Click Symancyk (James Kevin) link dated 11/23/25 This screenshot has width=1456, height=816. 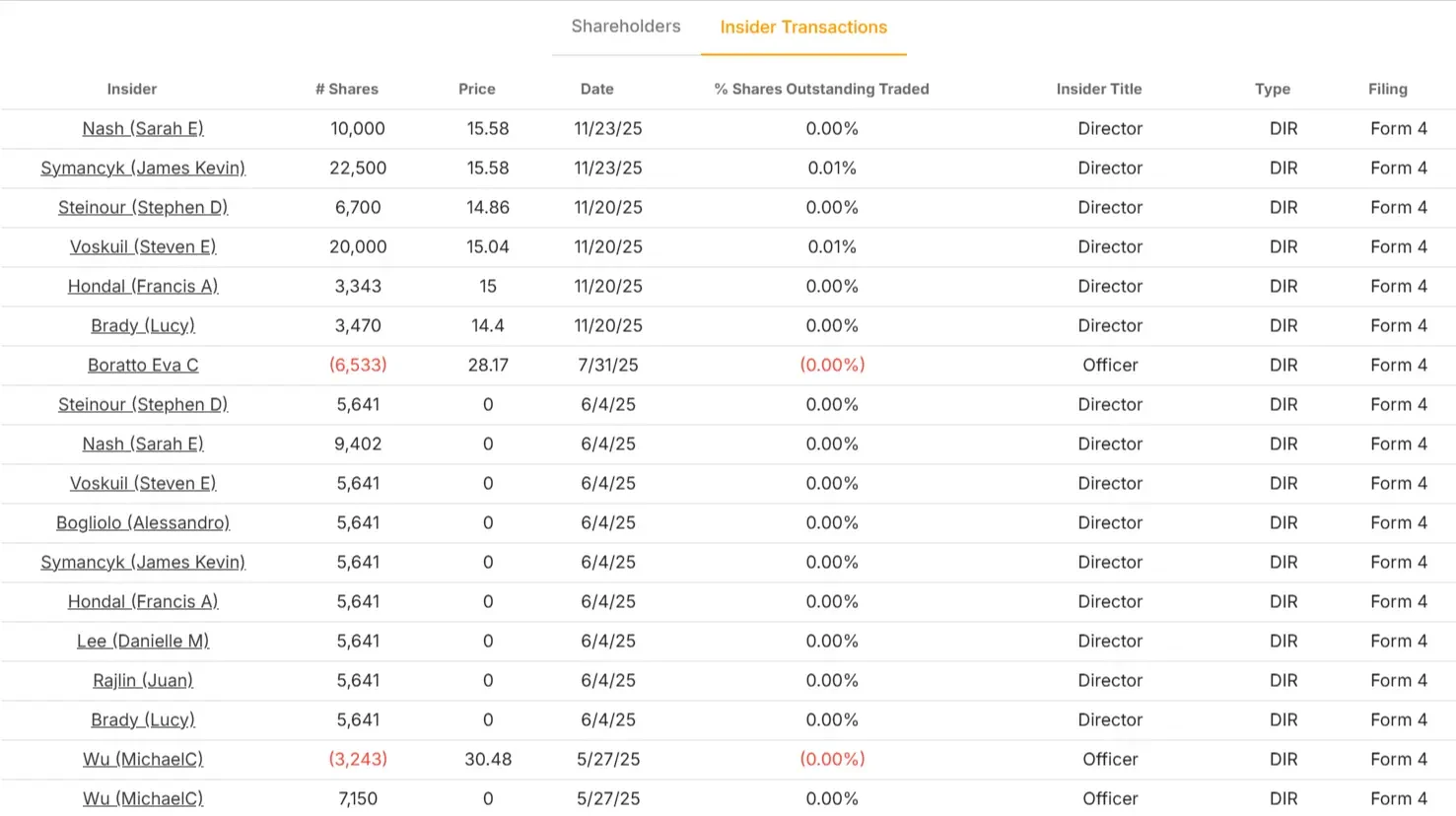(143, 168)
